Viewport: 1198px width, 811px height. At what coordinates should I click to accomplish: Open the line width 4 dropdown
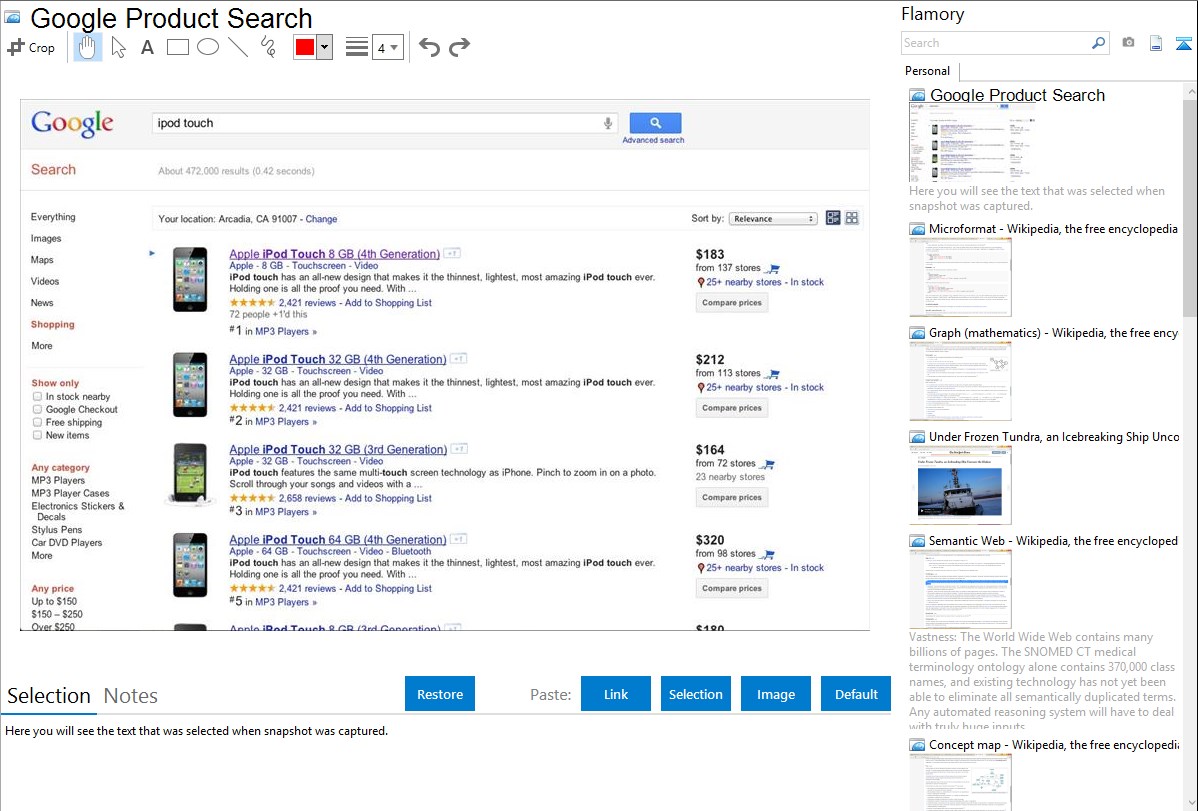(x=388, y=47)
